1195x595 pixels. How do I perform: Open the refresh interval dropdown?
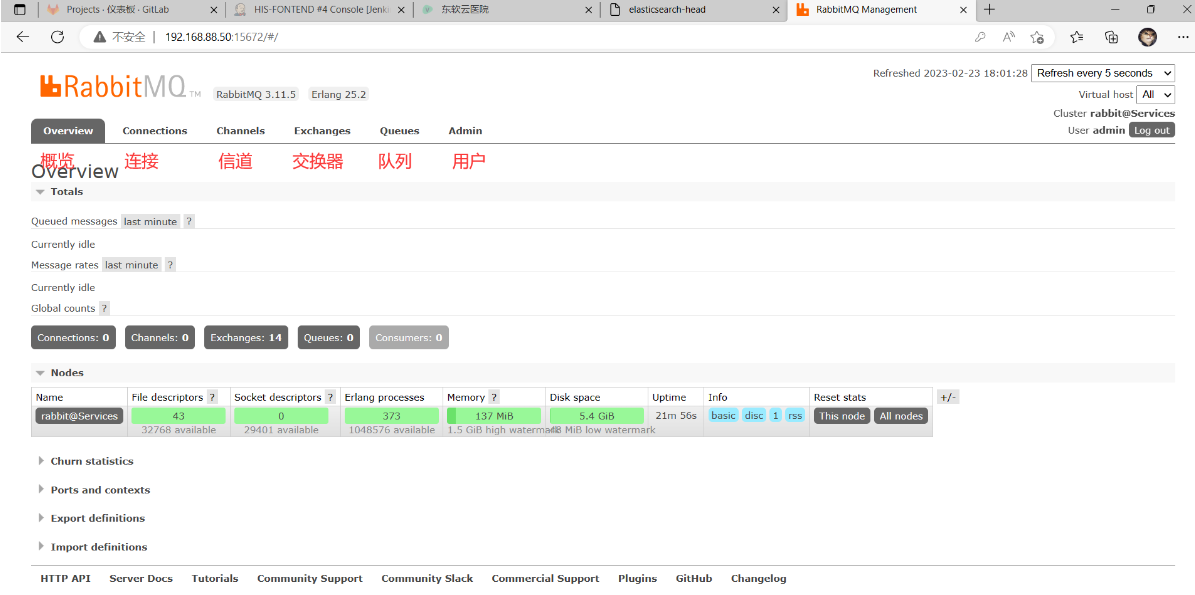(1103, 73)
